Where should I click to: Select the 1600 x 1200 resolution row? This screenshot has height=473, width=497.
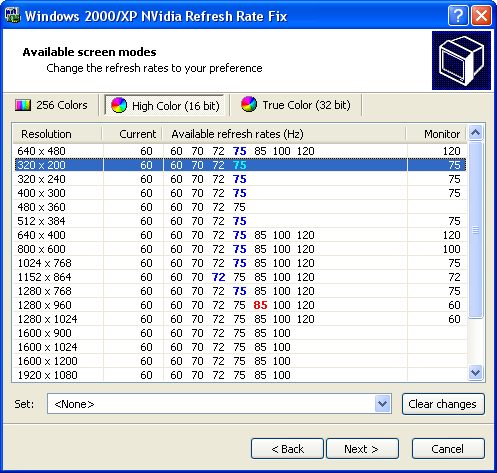point(240,361)
